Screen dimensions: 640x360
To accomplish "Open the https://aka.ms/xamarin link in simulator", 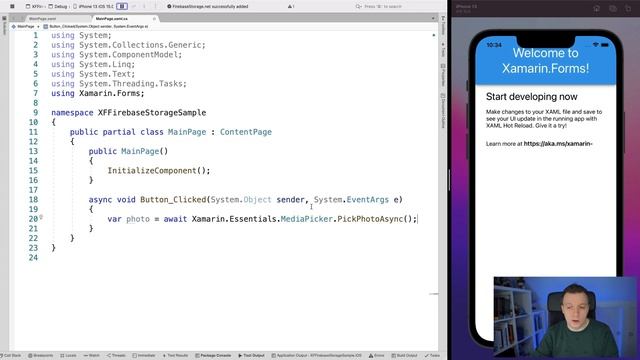I will pyautogui.click(x=558, y=144).
